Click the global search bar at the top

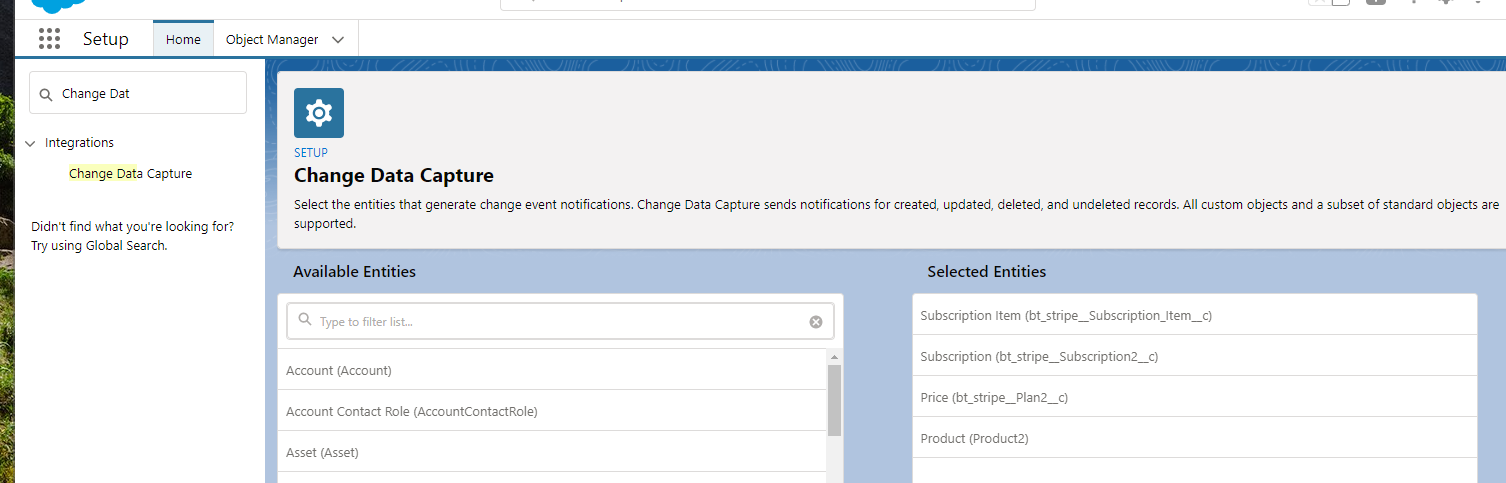tap(767, 4)
